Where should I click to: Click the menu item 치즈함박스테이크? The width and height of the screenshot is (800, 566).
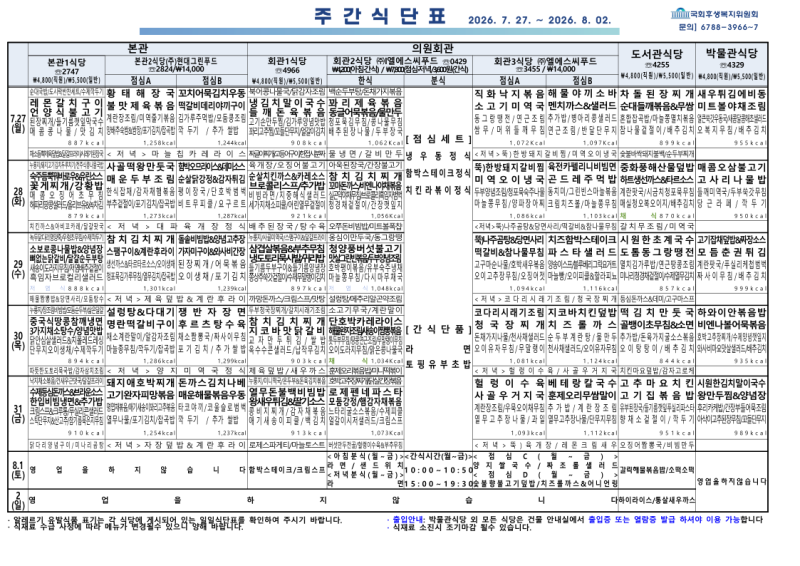coord(582,239)
